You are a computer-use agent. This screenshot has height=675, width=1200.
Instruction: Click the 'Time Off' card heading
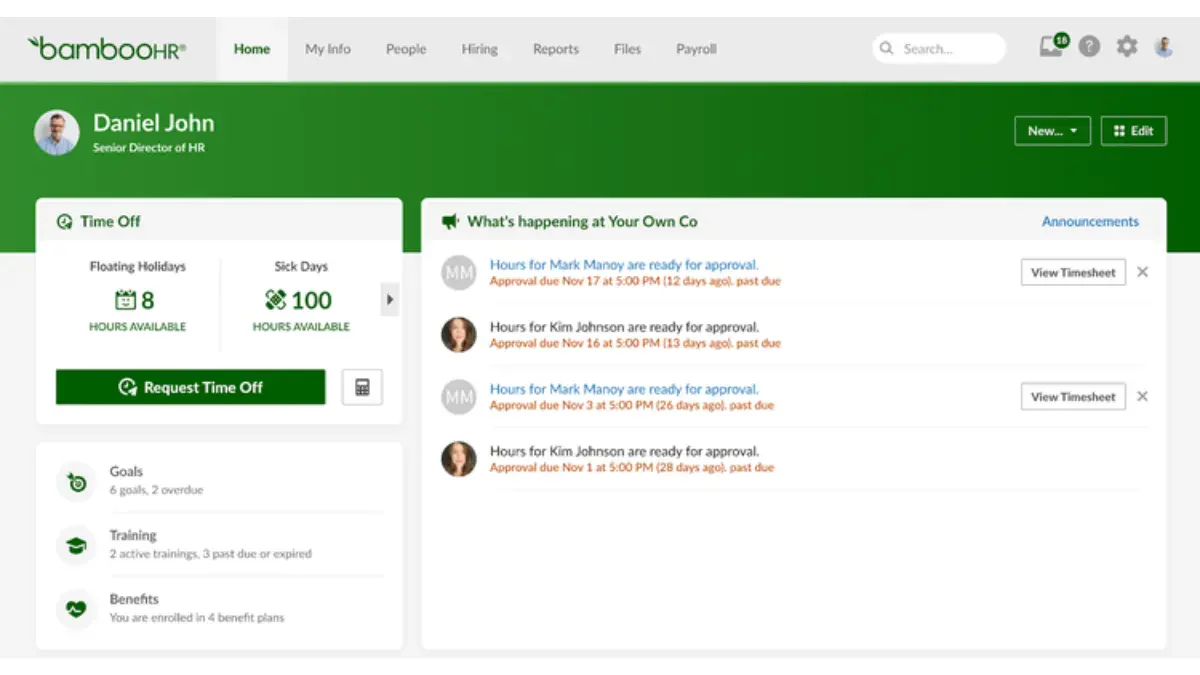[x=110, y=222]
